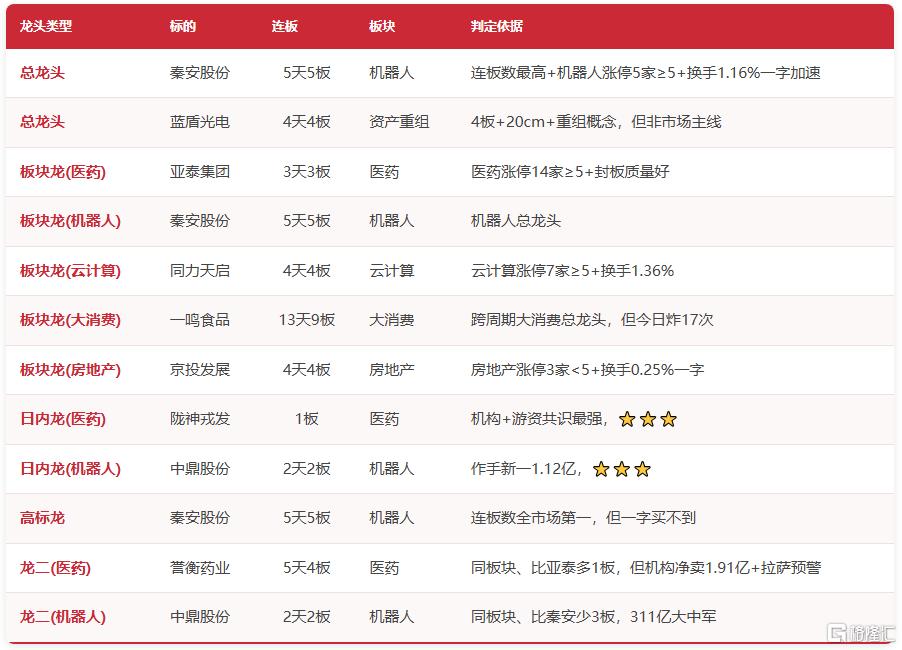Click the 云计算 sector cell
902x650 pixels.
click(392, 271)
